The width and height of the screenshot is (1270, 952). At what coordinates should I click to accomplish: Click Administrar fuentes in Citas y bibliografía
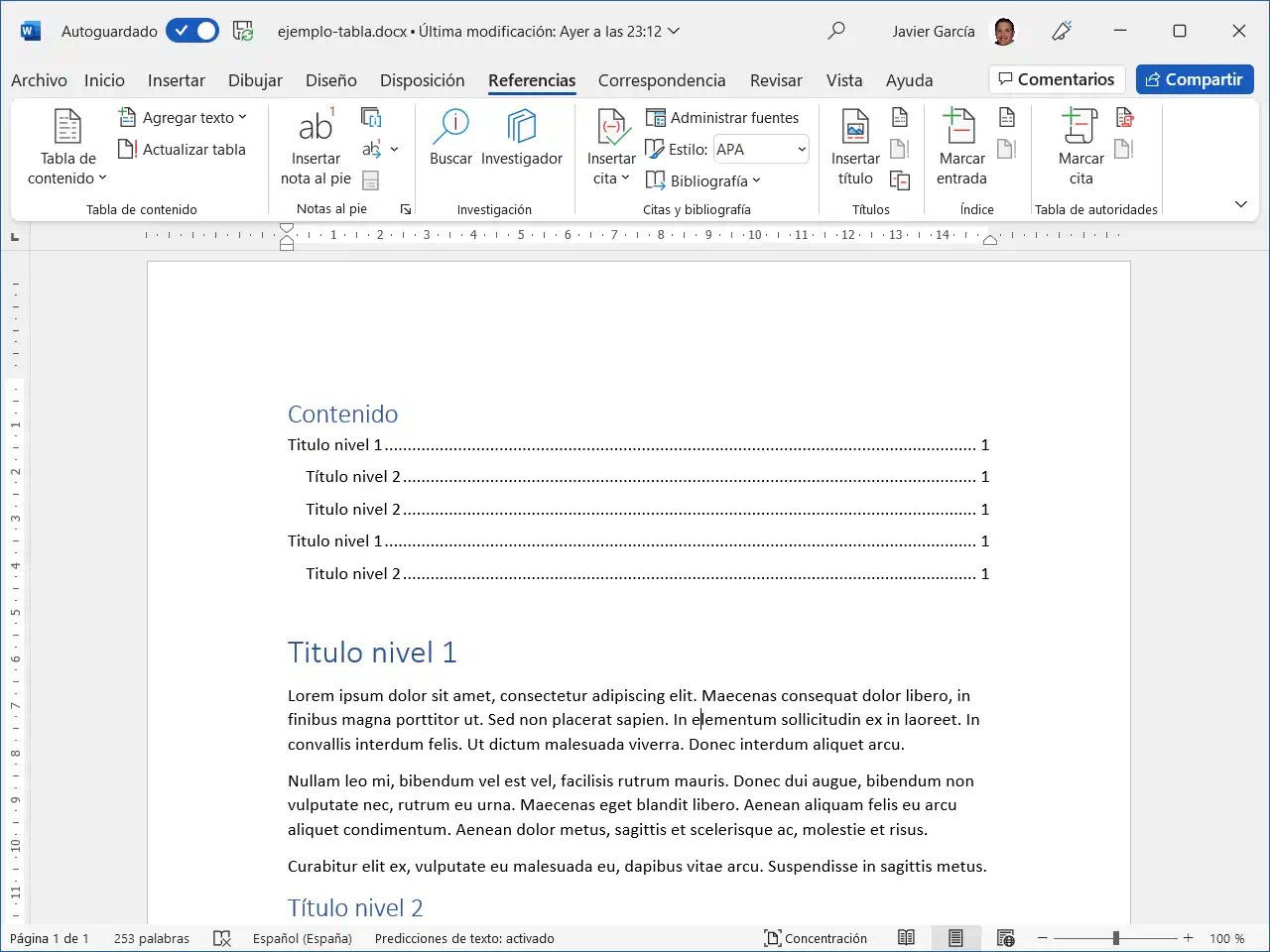723,117
